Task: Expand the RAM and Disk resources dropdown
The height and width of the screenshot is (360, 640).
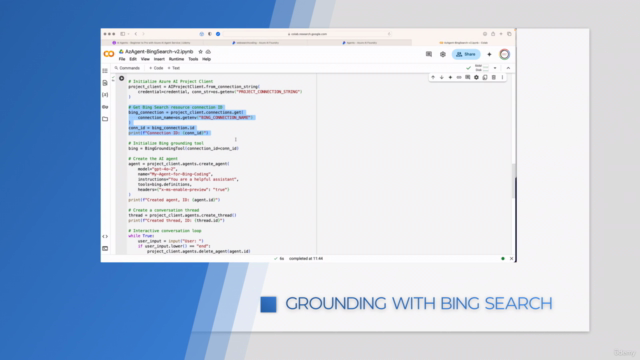Action: 495,68
